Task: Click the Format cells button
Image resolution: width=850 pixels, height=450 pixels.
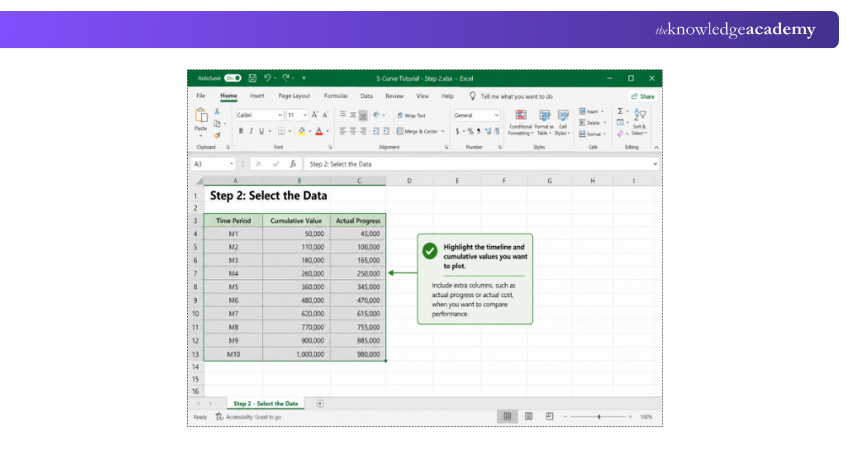Action: tap(592, 133)
